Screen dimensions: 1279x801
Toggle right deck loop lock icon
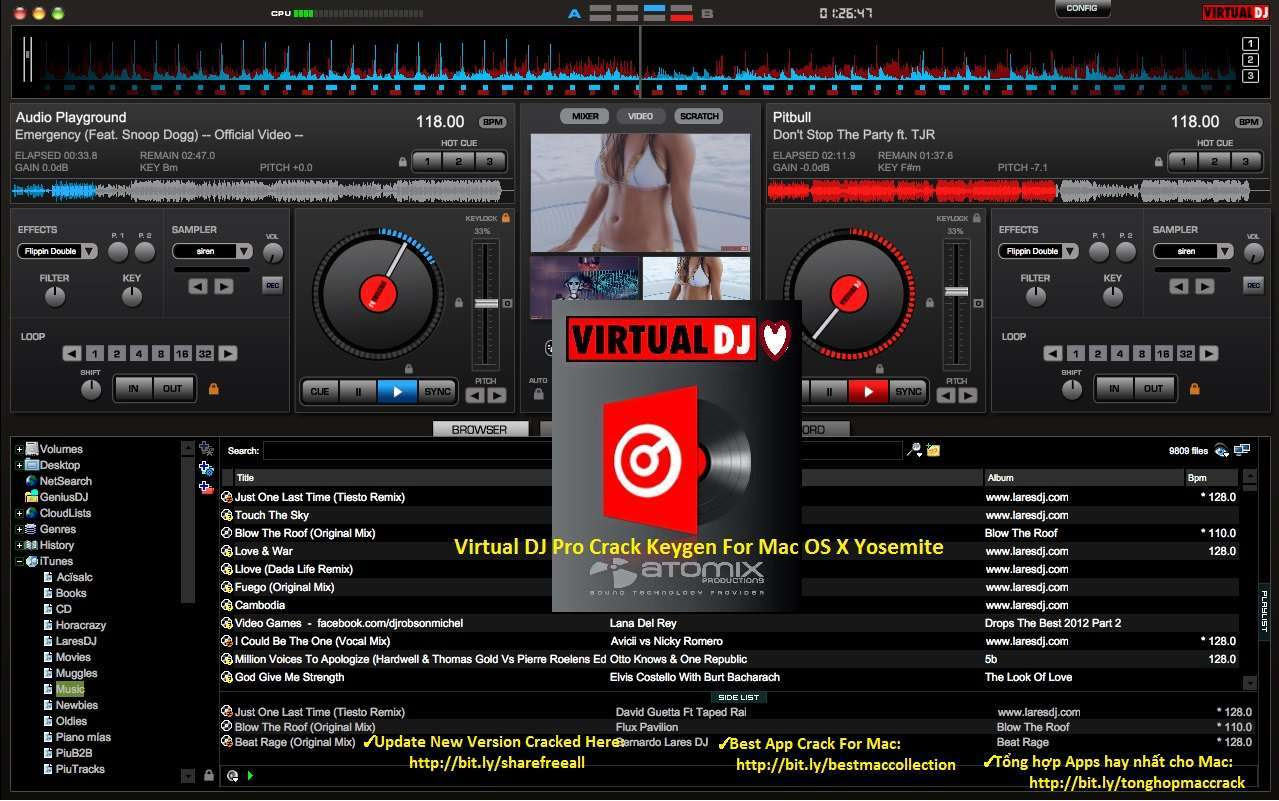tap(1194, 388)
